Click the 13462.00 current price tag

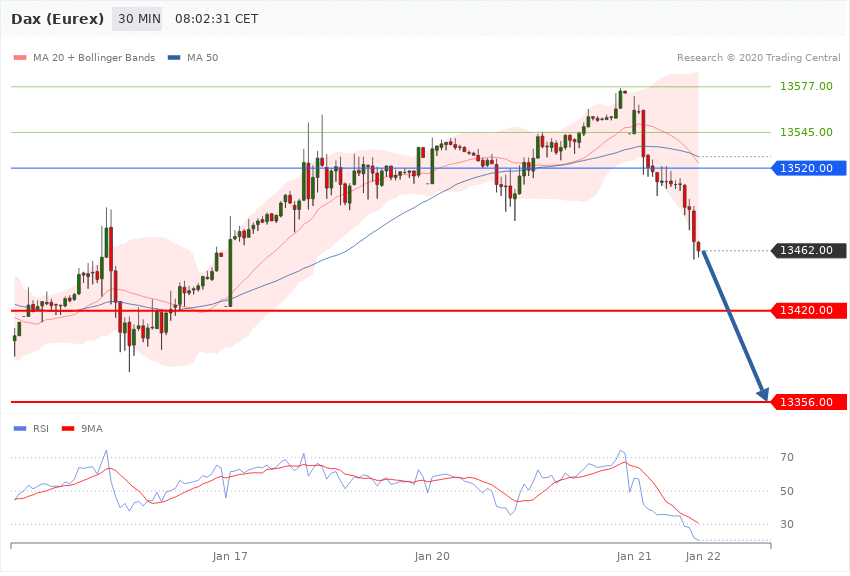tap(808, 250)
